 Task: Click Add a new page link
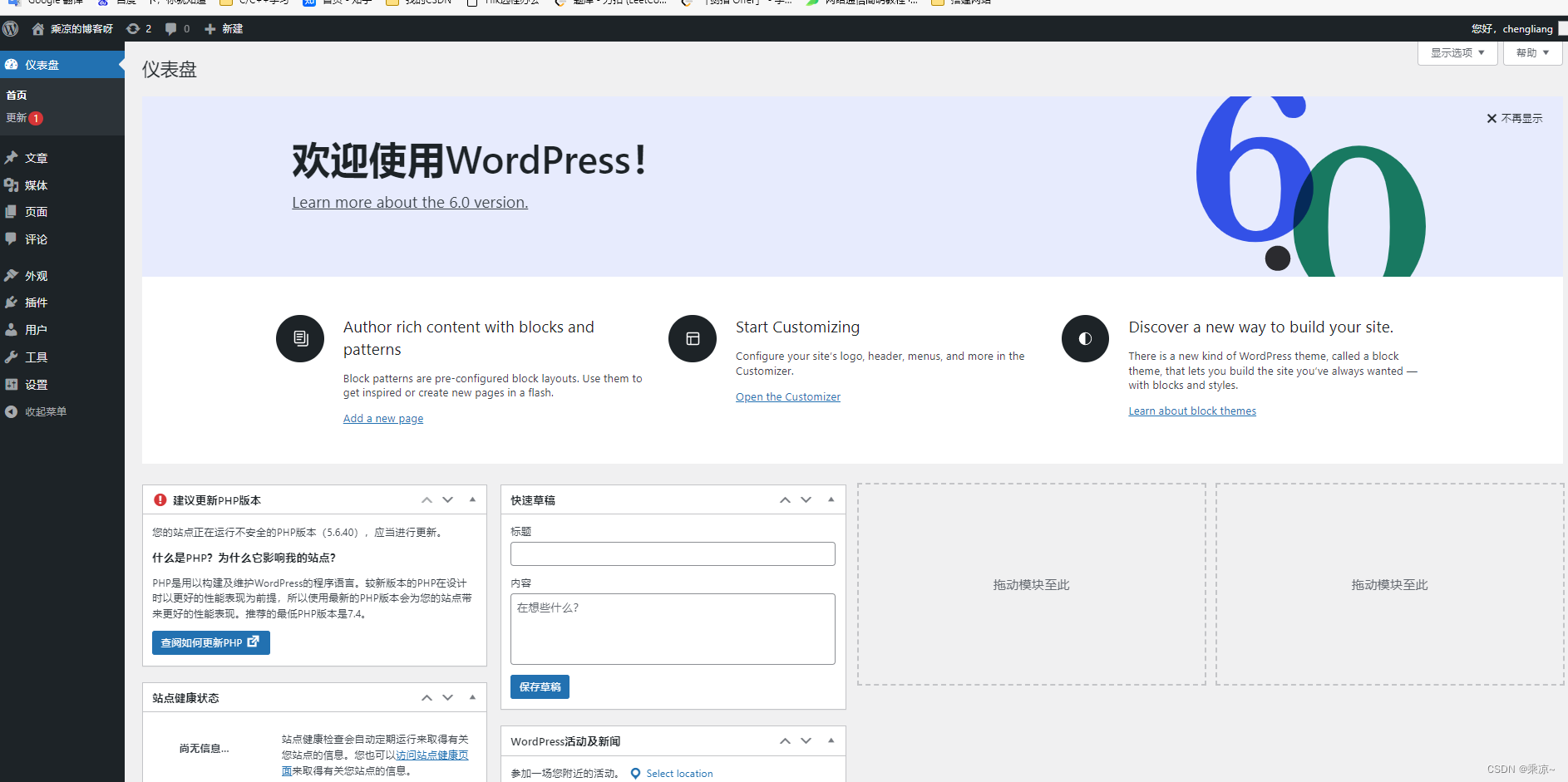(383, 418)
